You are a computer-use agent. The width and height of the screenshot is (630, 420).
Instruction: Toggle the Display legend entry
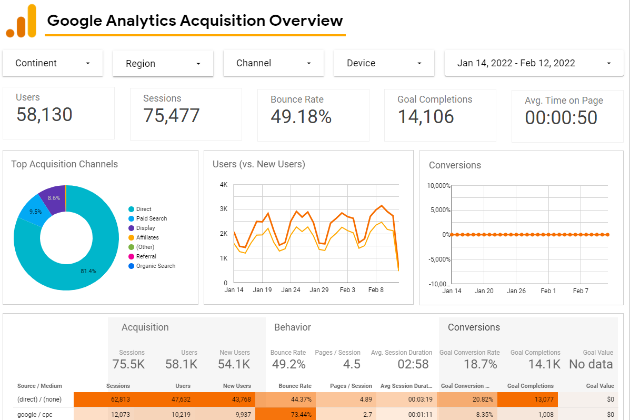click(x=141, y=228)
